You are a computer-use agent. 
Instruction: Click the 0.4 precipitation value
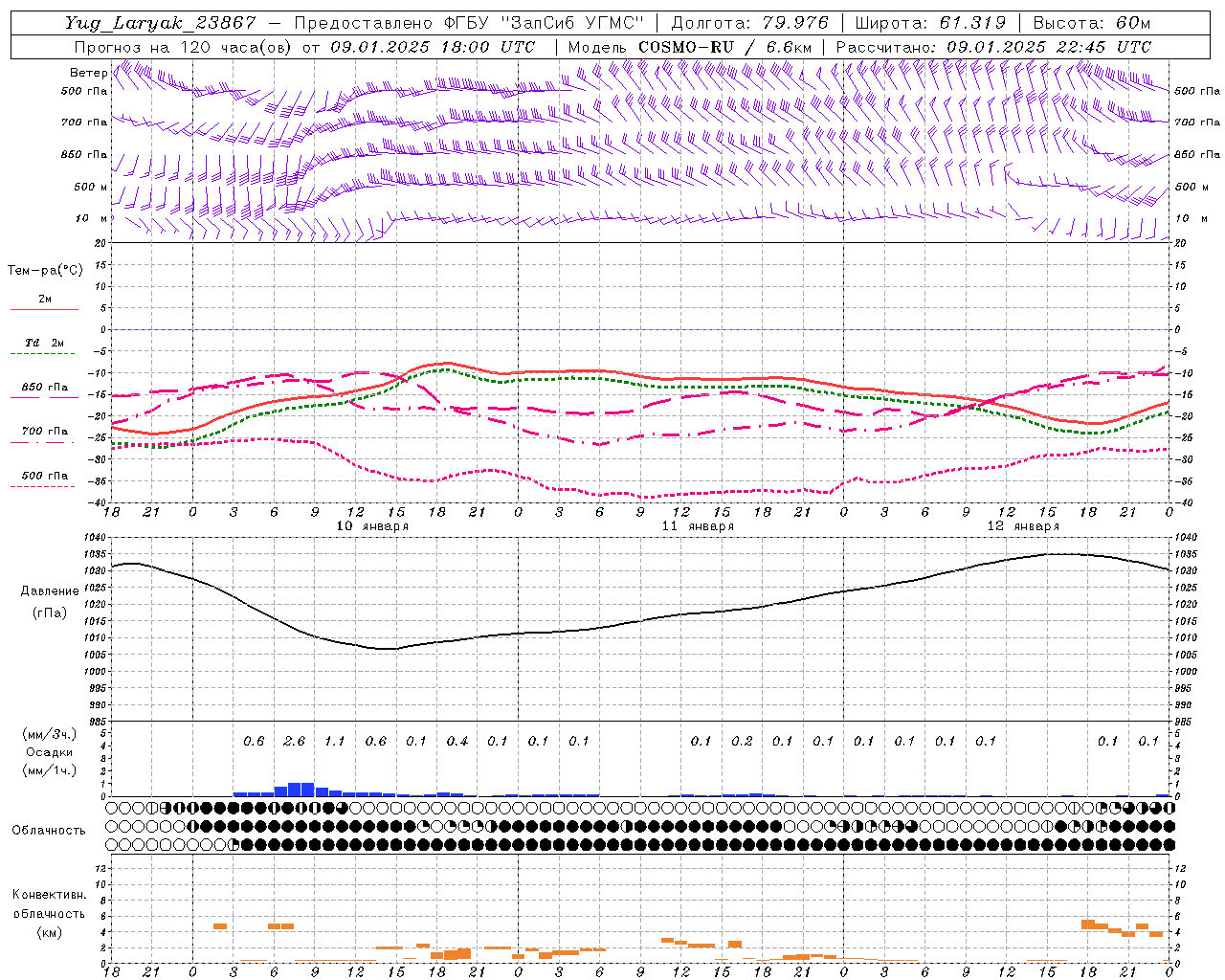click(x=457, y=741)
